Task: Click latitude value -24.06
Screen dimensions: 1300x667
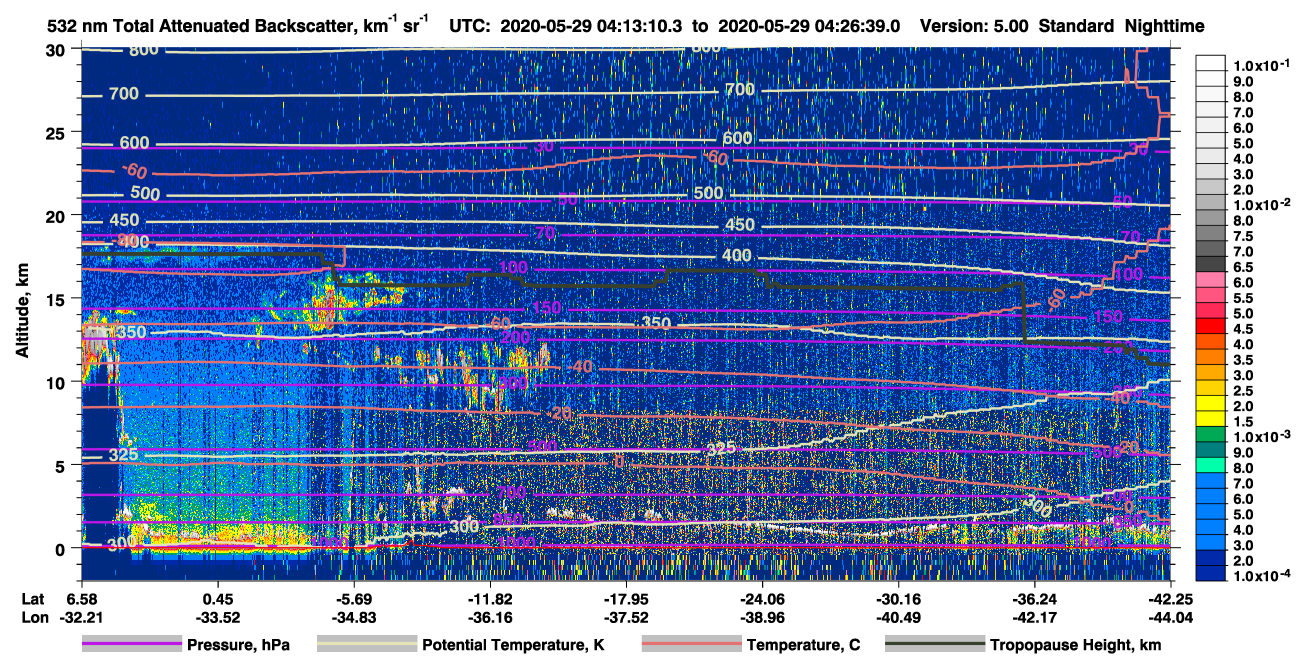Action: pos(762,599)
